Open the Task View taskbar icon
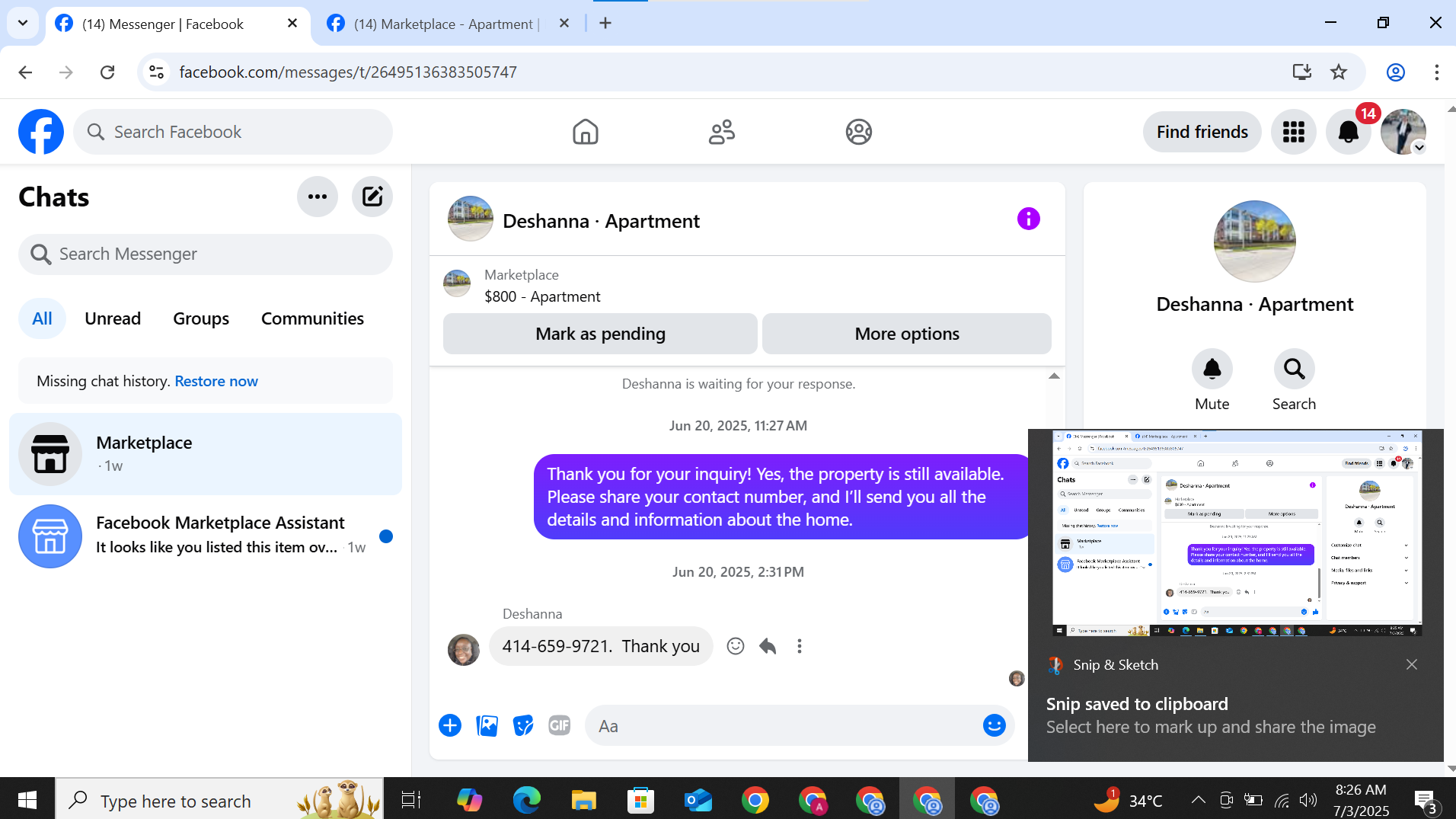 point(411,800)
